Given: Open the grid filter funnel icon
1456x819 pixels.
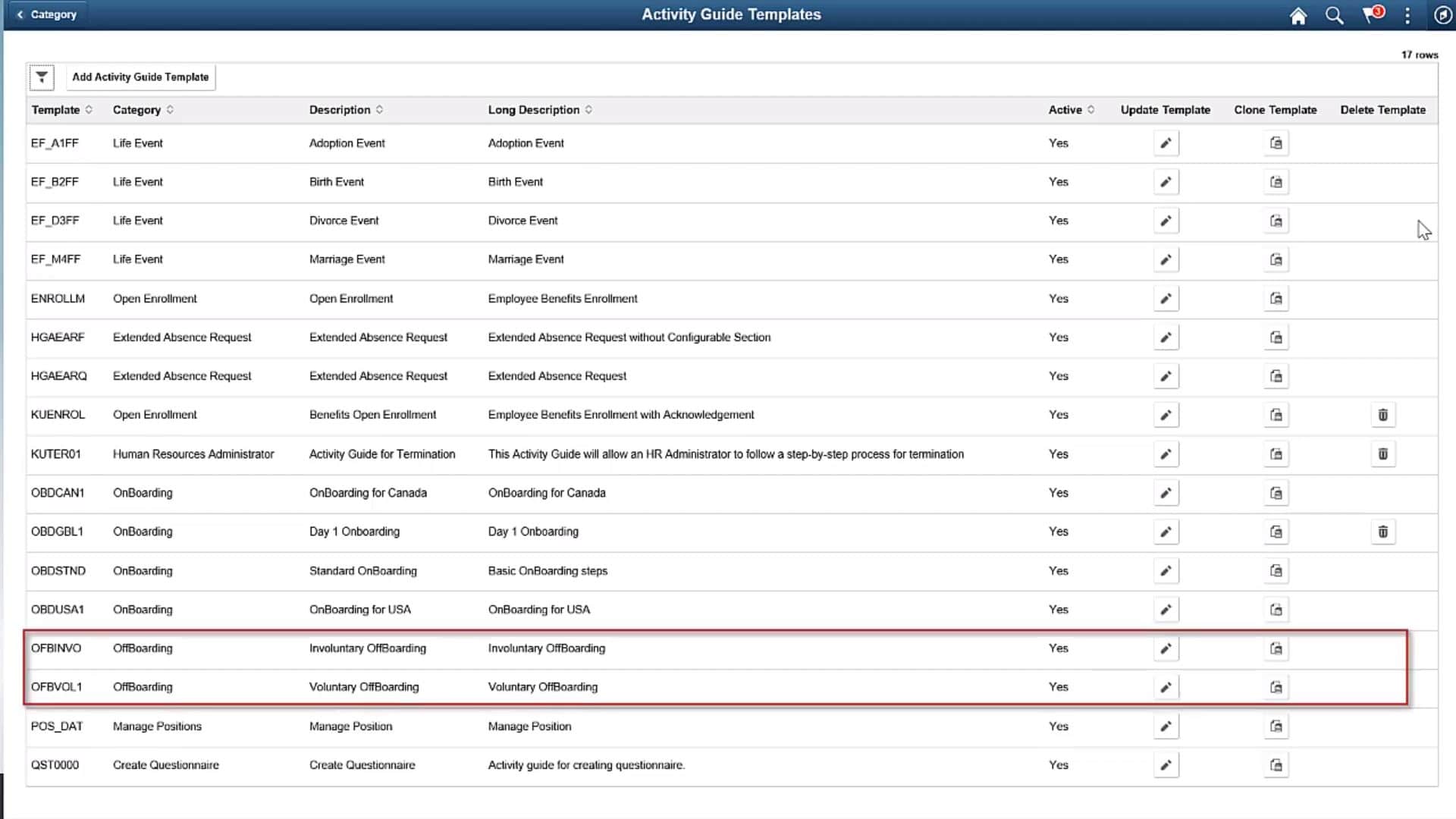Looking at the screenshot, I should [42, 77].
